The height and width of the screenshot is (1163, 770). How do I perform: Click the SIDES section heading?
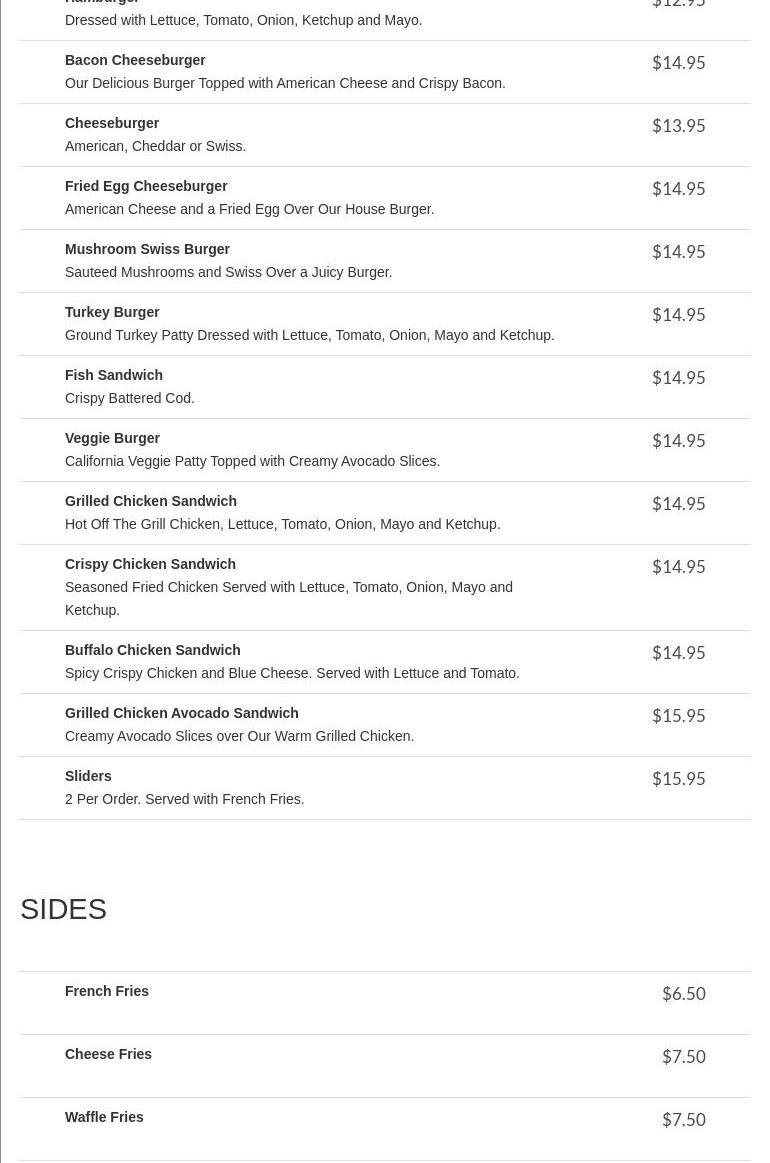(63, 909)
